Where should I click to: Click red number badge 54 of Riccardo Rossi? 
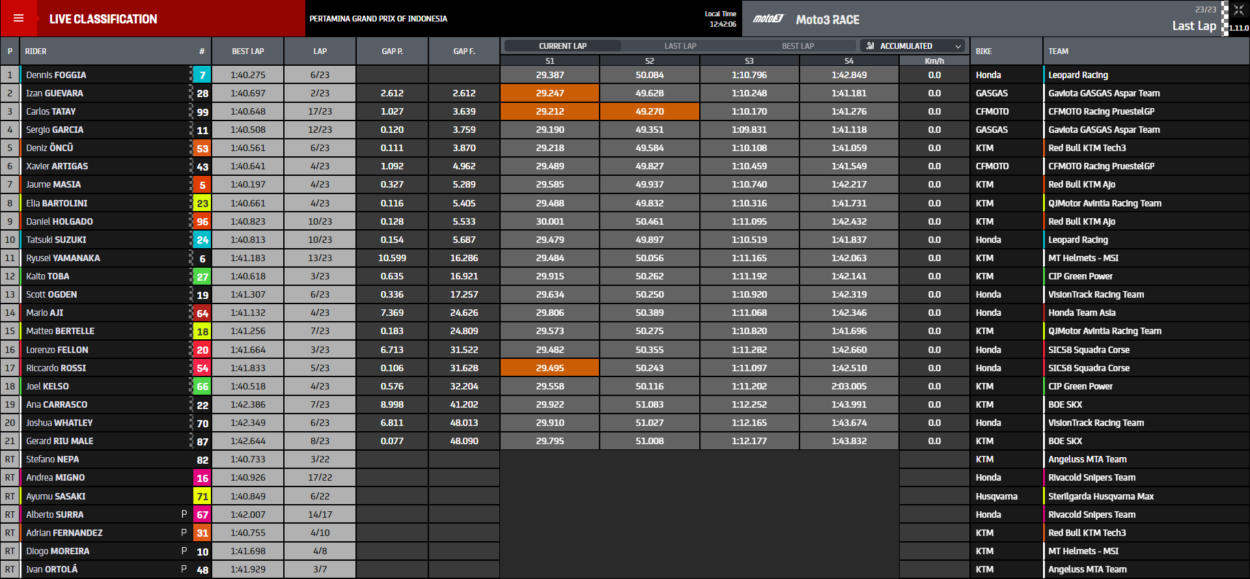click(x=202, y=368)
